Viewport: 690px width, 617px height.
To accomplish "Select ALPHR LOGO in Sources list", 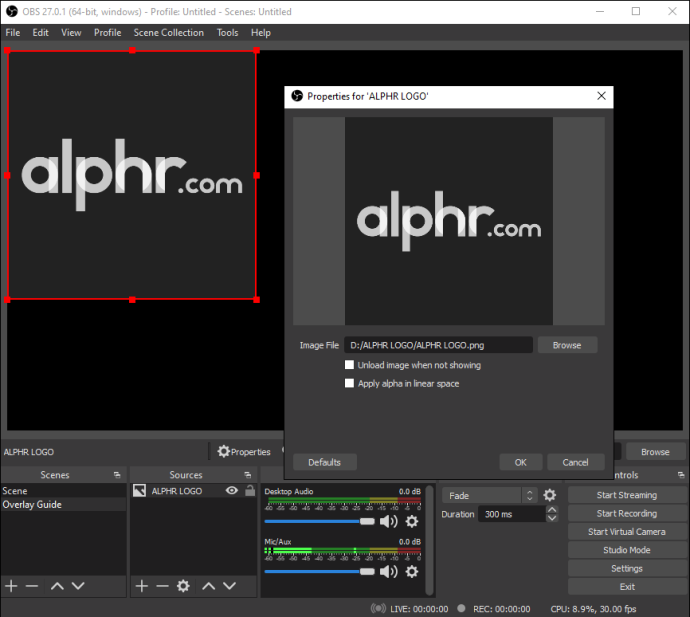I will 194,491.
